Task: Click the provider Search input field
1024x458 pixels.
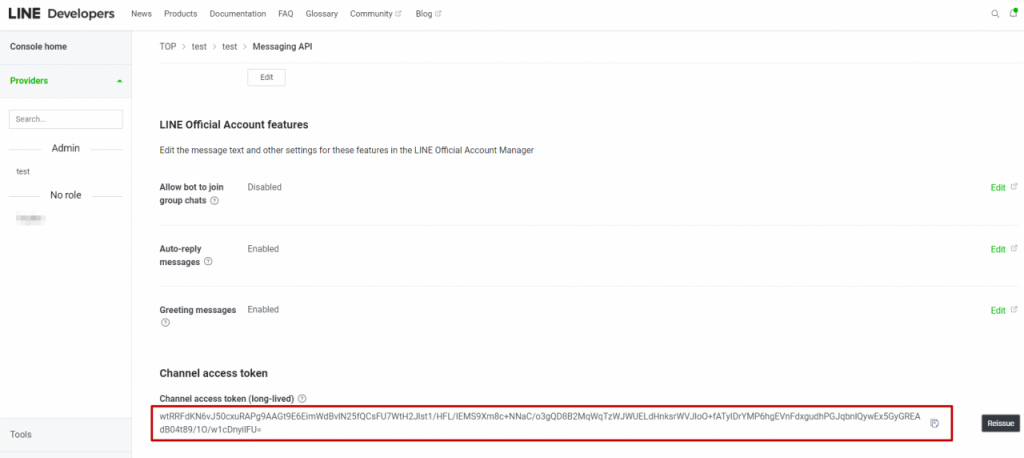Action: [66, 119]
